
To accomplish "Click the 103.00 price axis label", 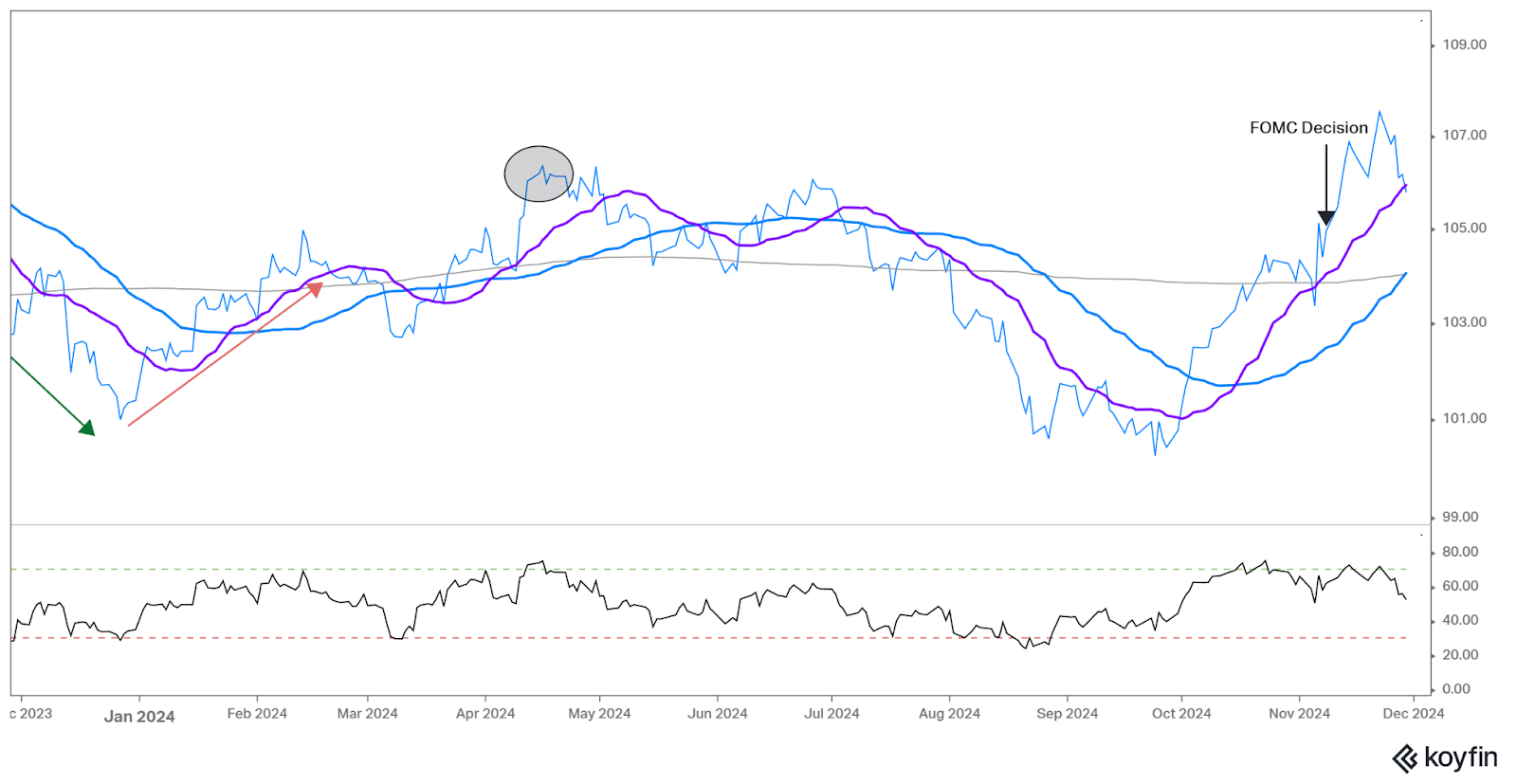I will tap(1464, 322).
